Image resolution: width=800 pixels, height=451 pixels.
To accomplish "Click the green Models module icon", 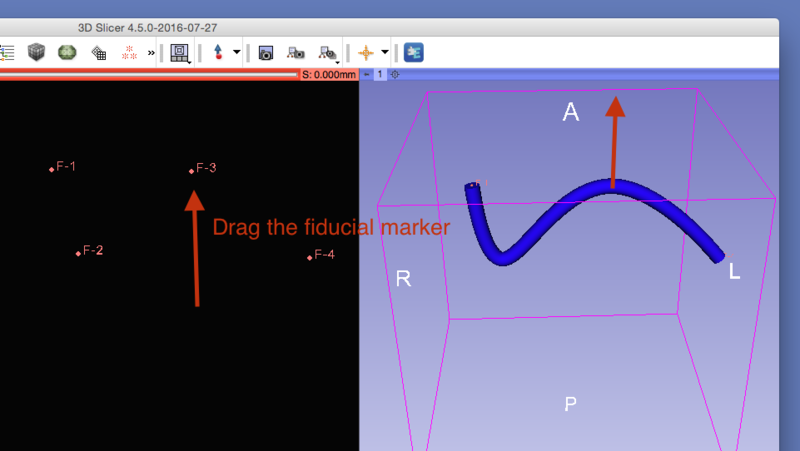I will pyautogui.click(x=67, y=52).
